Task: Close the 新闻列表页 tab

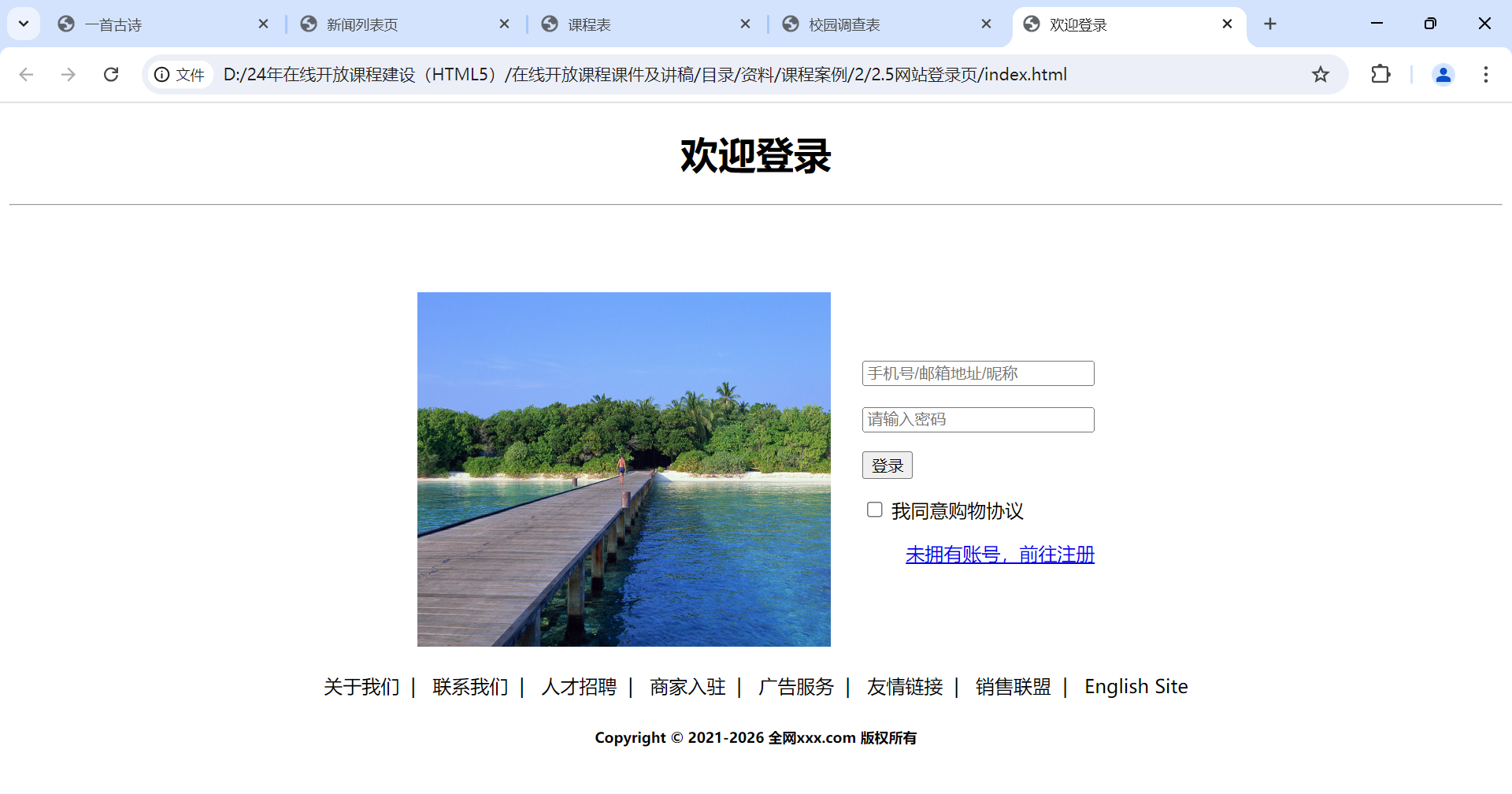Action: pyautogui.click(x=505, y=24)
